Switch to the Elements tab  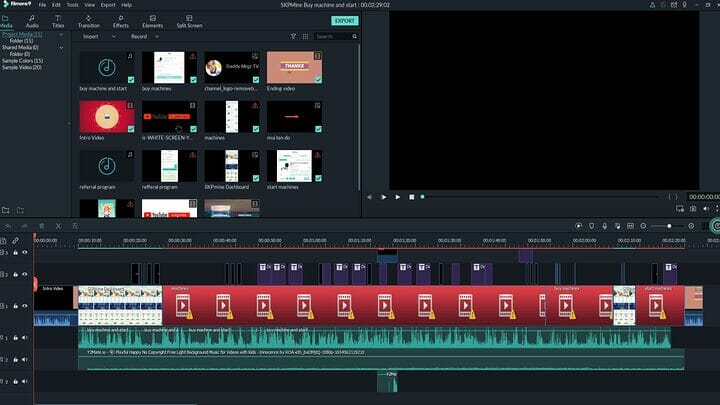152,22
